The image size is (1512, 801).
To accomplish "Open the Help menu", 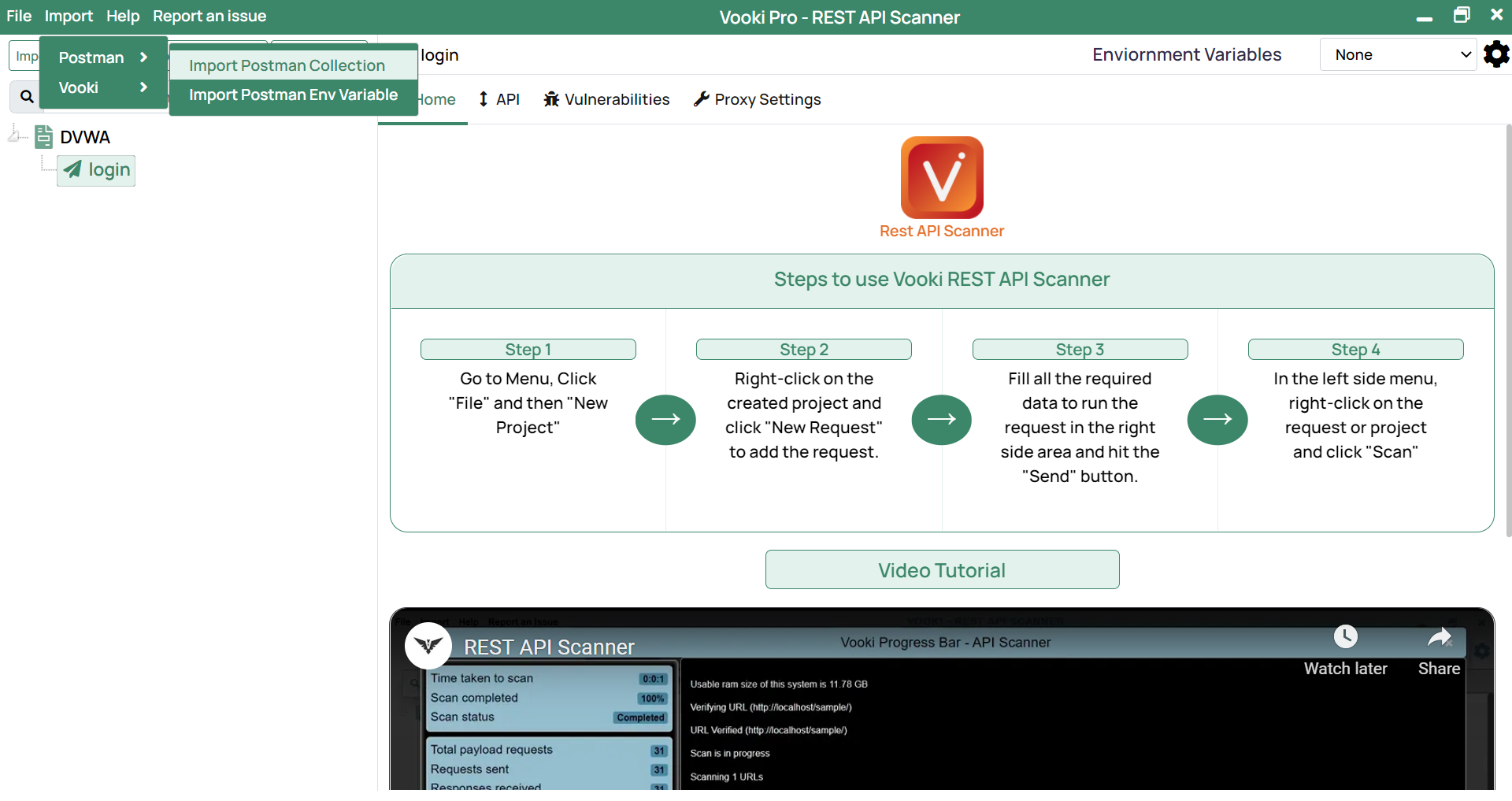I will click(123, 16).
